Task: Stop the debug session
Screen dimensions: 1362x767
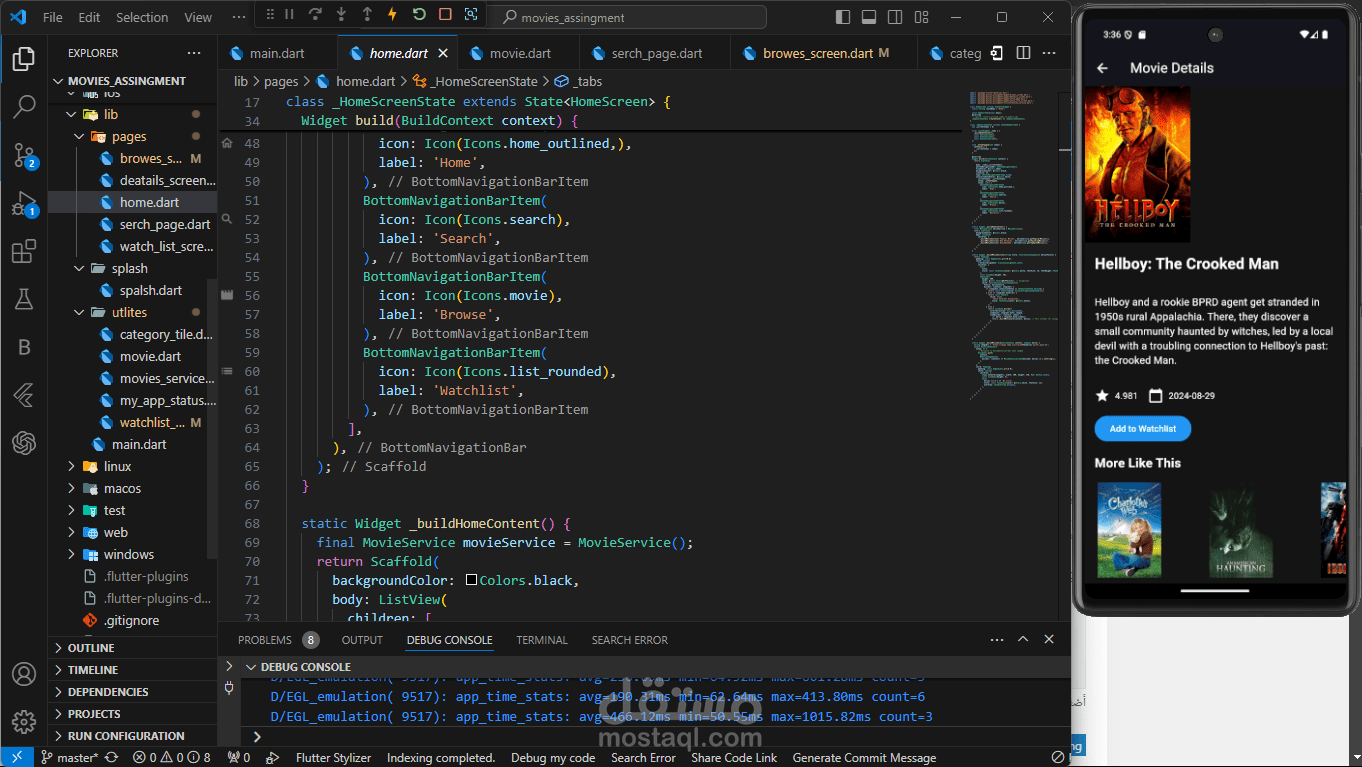Action: click(x=445, y=15)
